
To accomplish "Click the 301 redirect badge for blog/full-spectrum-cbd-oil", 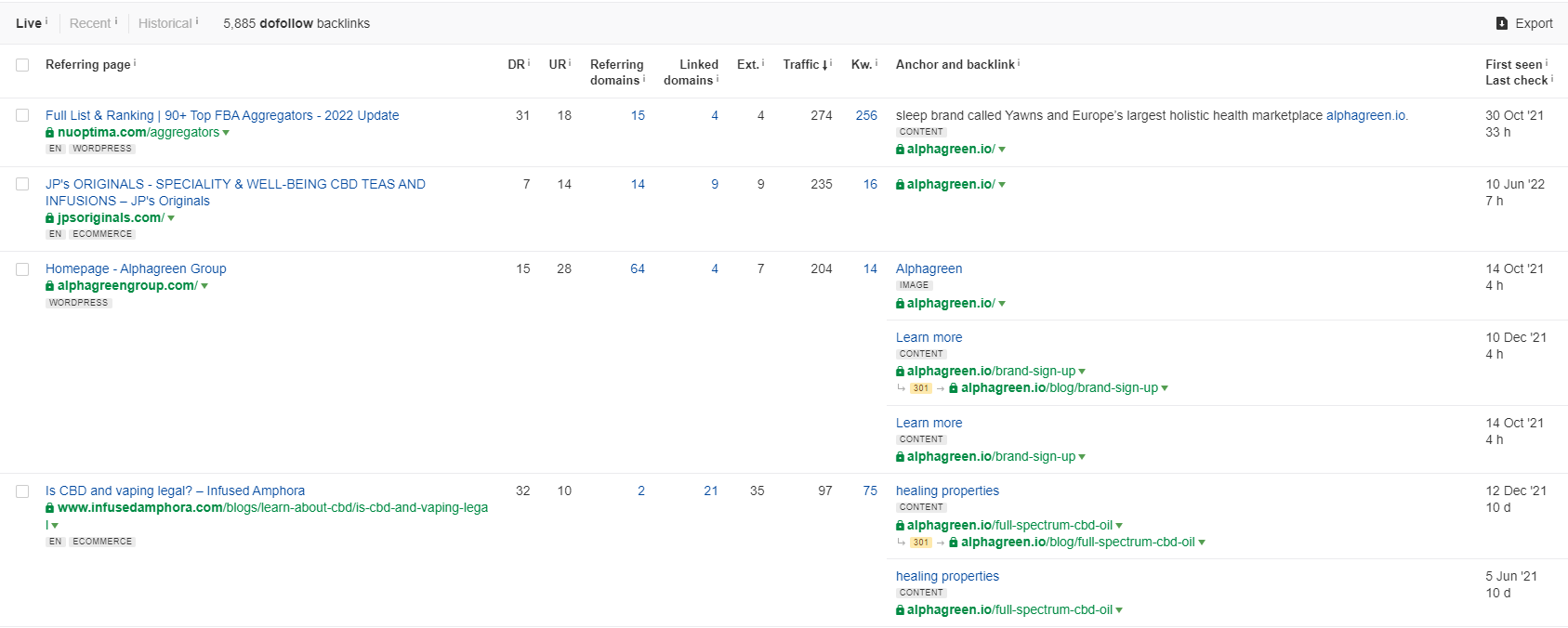I will tap(921, 543).
